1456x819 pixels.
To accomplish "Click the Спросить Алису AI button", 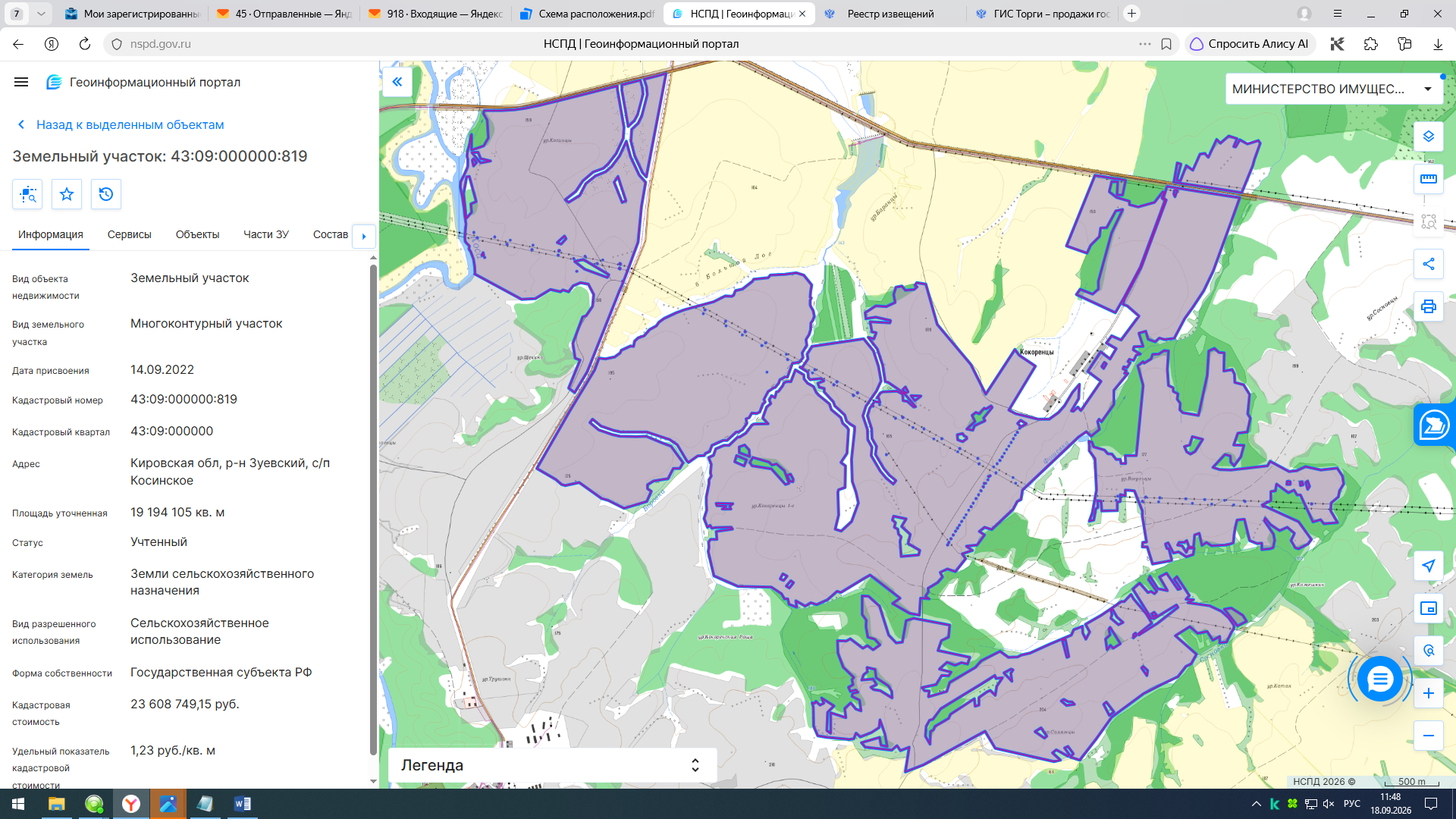I will point(1249,44).
